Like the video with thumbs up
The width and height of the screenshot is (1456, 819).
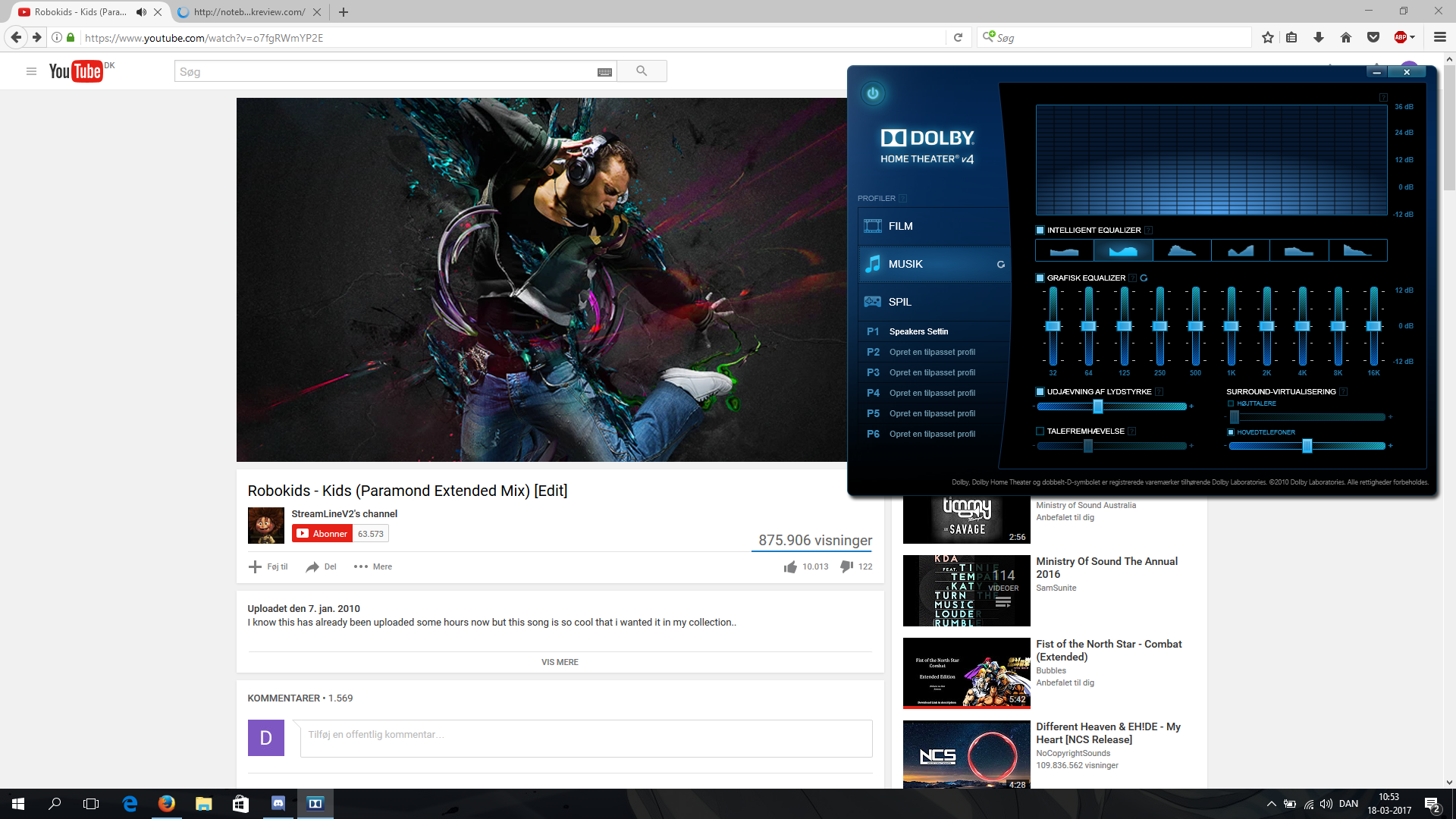coord(791,567)
